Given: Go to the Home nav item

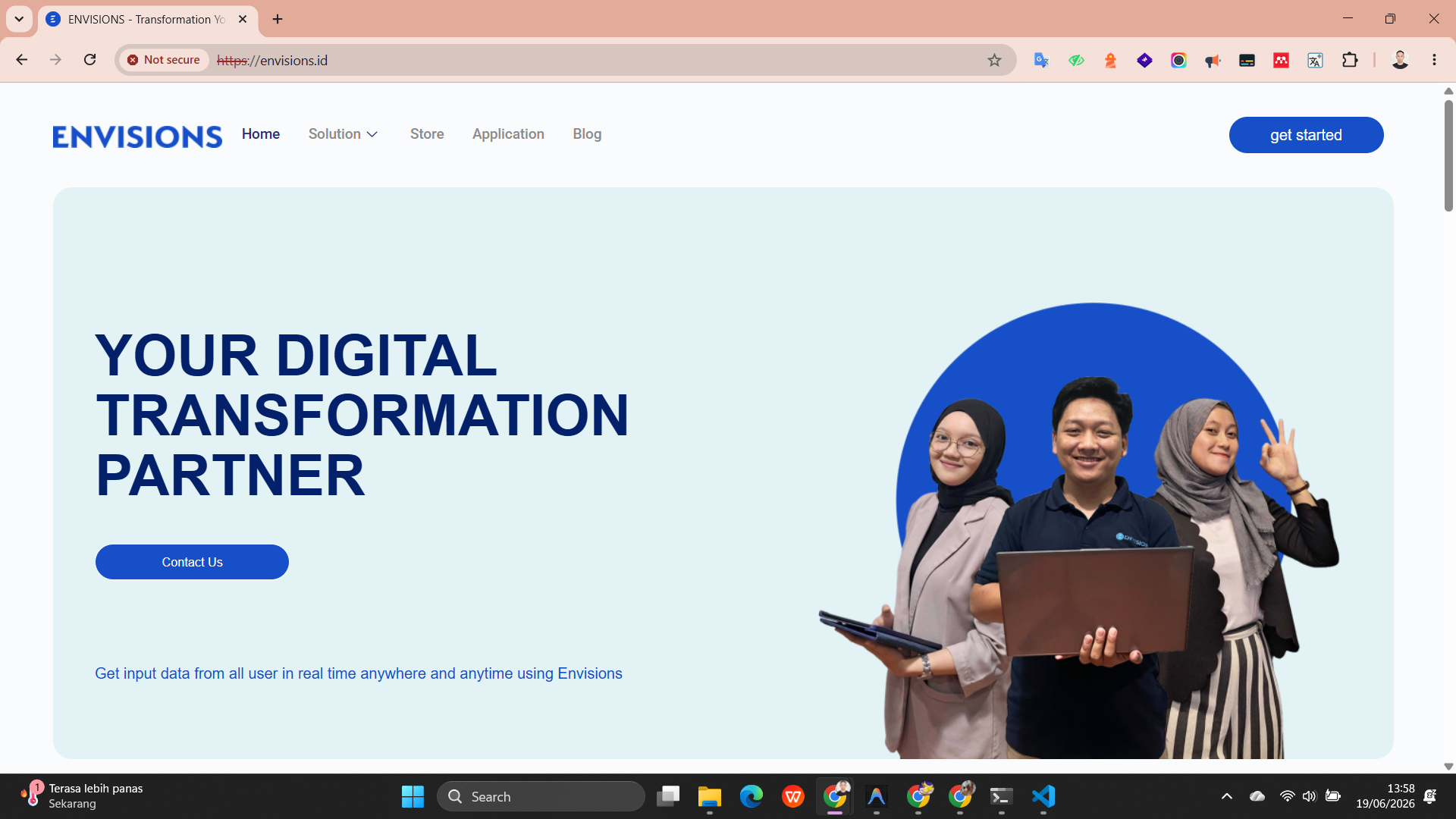Looking at the screenshot, I should 261,134.
